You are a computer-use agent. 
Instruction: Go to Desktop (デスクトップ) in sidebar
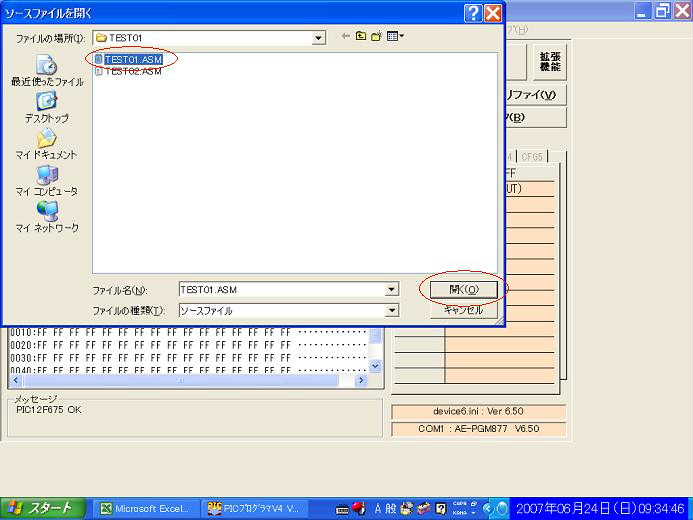click(46, 107)
